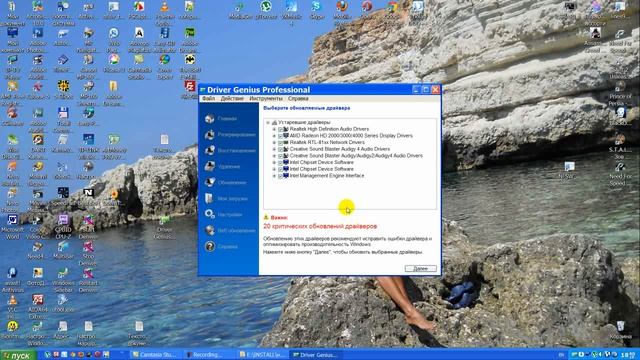Click the Picasa 3 desktop shortcut
The height and width of the screenshot is (360, 640).
tap(113, 63)
